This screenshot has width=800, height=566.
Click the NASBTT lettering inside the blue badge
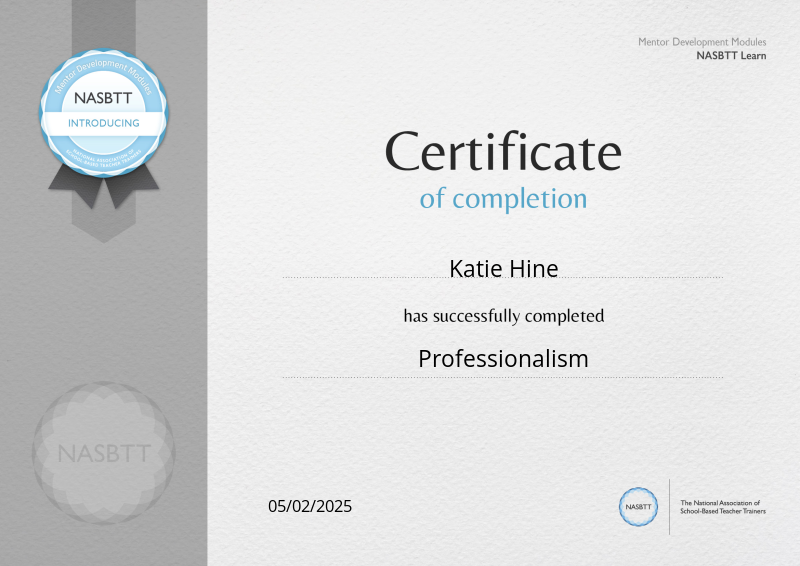104,100
